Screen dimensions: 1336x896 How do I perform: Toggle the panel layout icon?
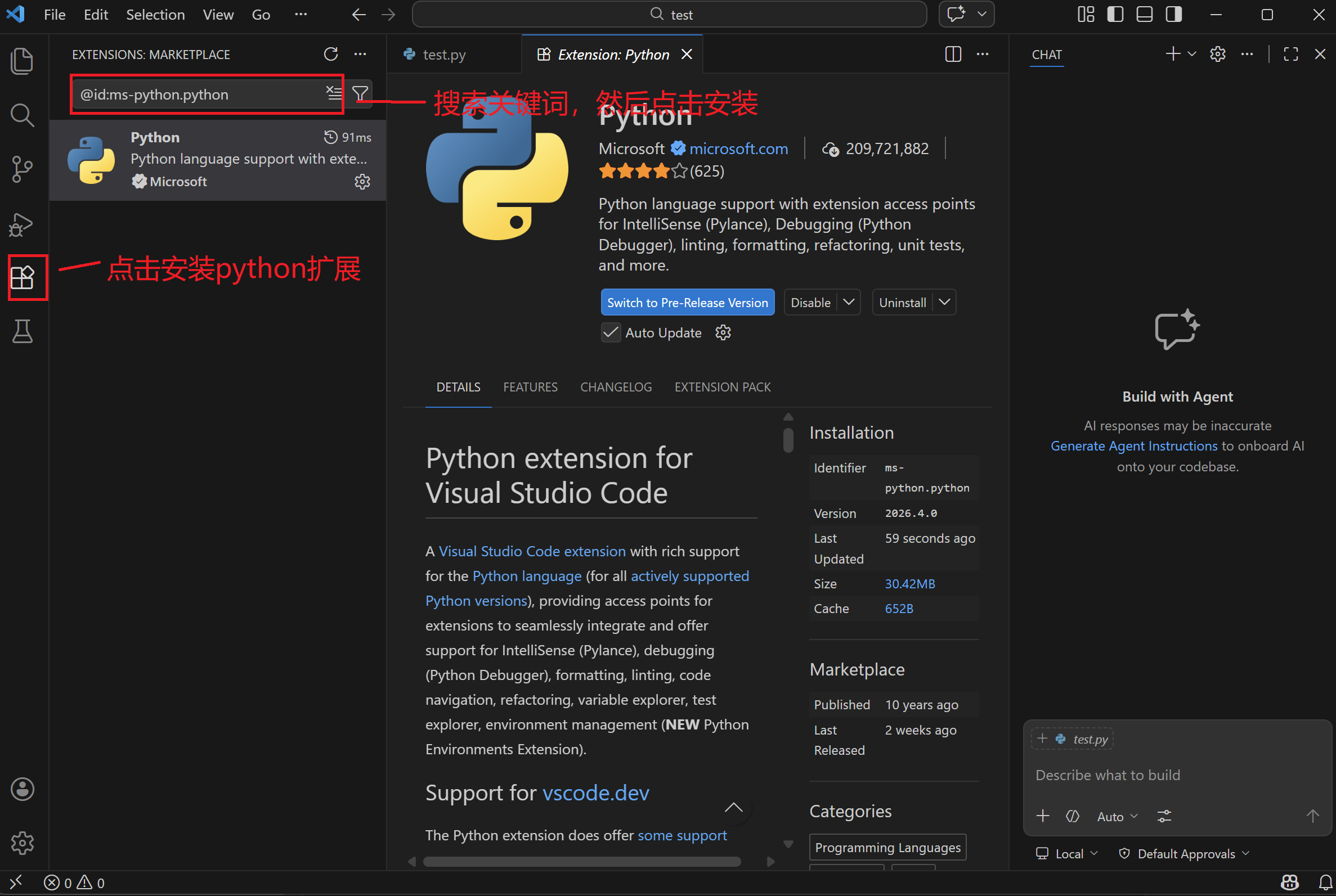(1144, 14)
